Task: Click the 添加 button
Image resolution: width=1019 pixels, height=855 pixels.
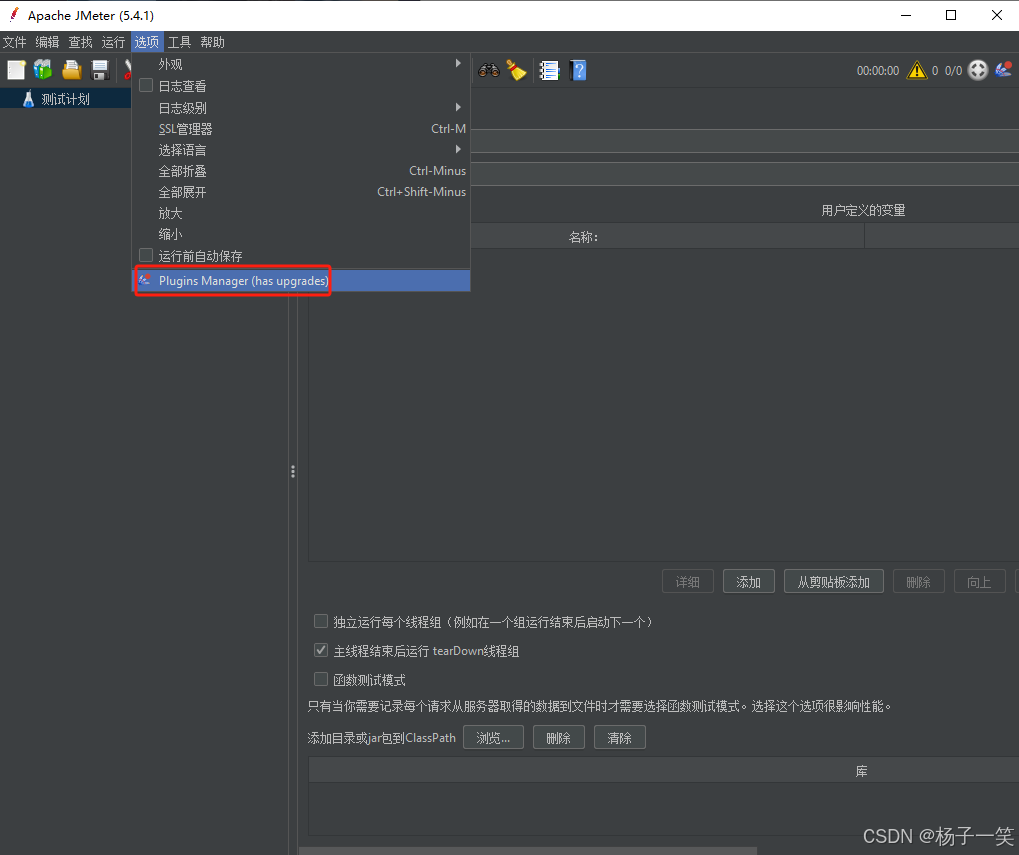Action: click(x=749, y=581)
